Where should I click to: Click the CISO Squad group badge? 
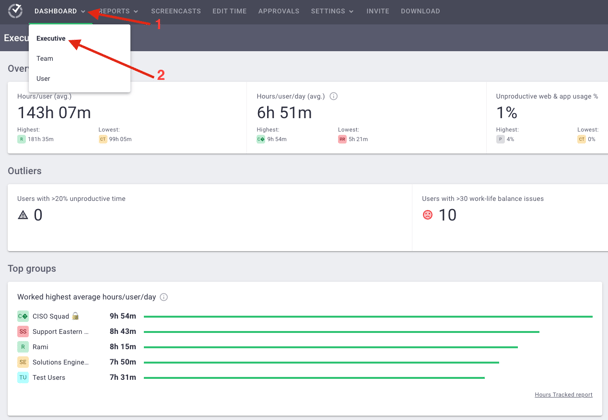tap(23, 316)
